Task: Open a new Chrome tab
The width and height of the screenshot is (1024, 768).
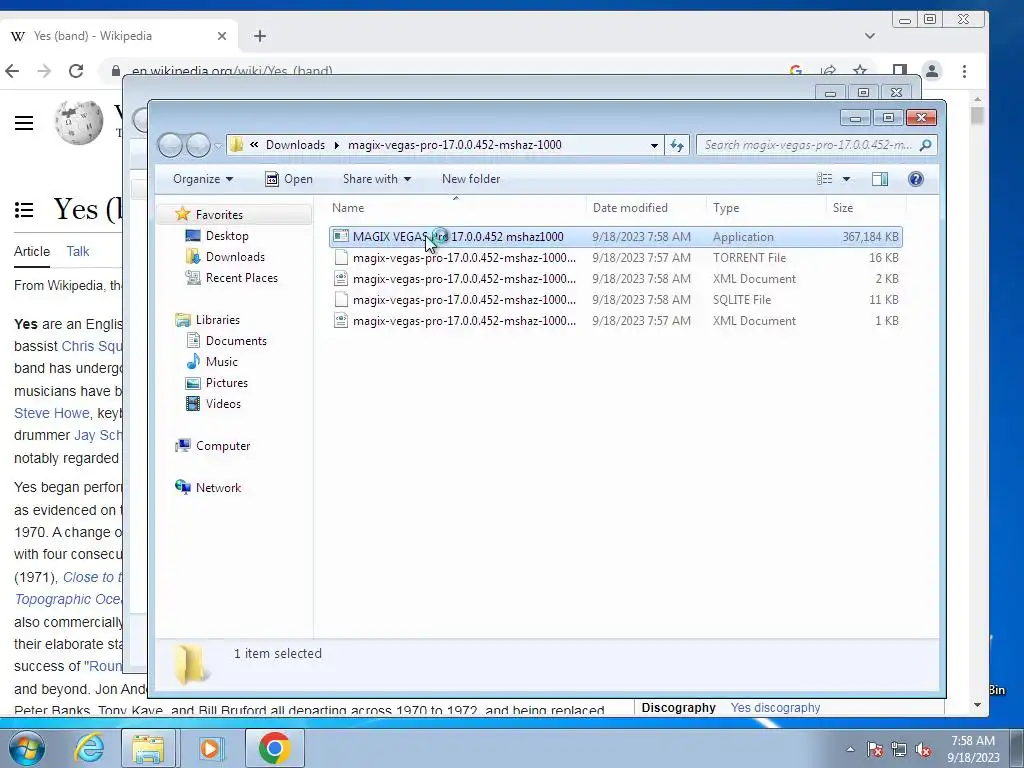Action: pos(260,36)
